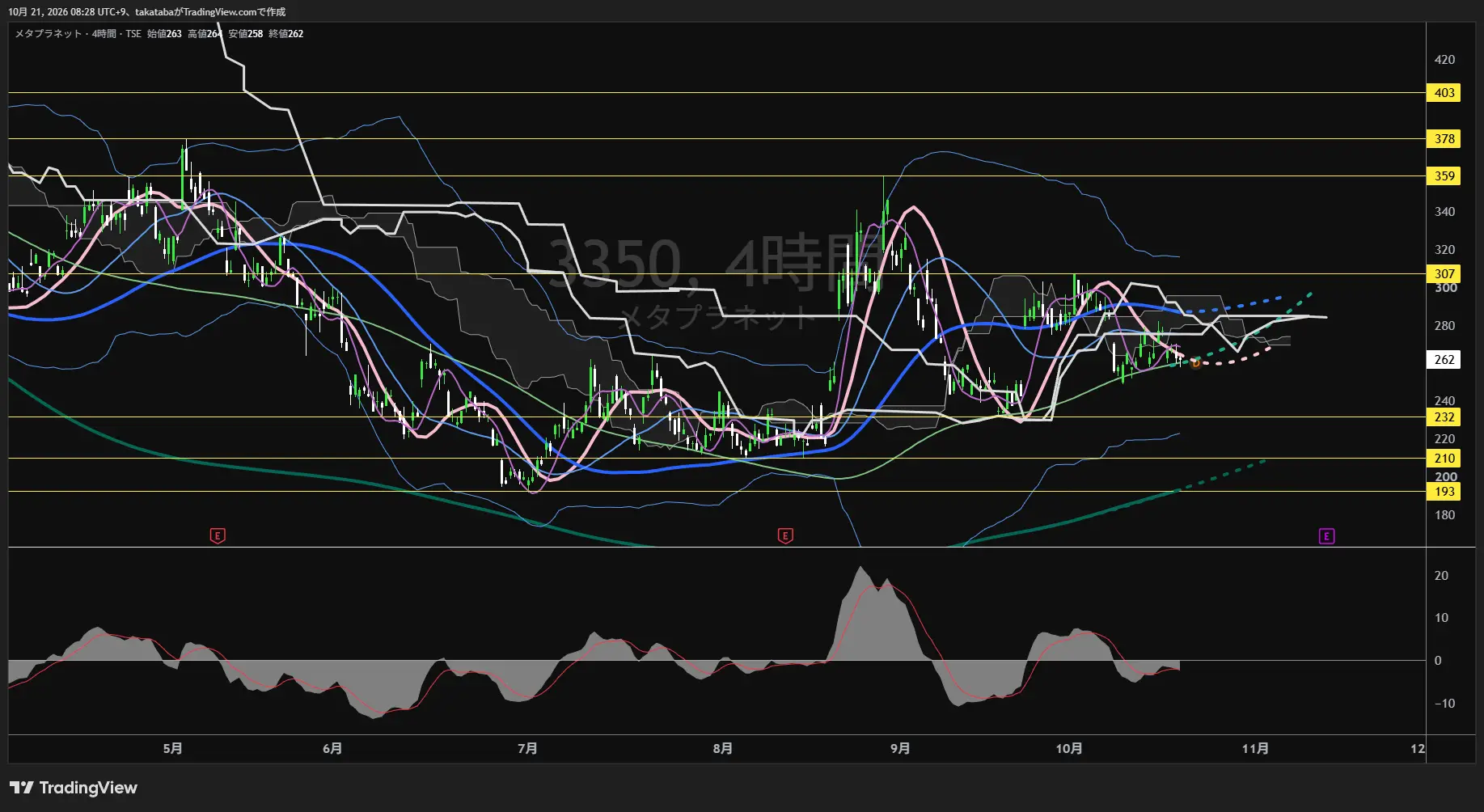Click the 340 price axis value
1484x812 pixels.
pos(1444,212)
